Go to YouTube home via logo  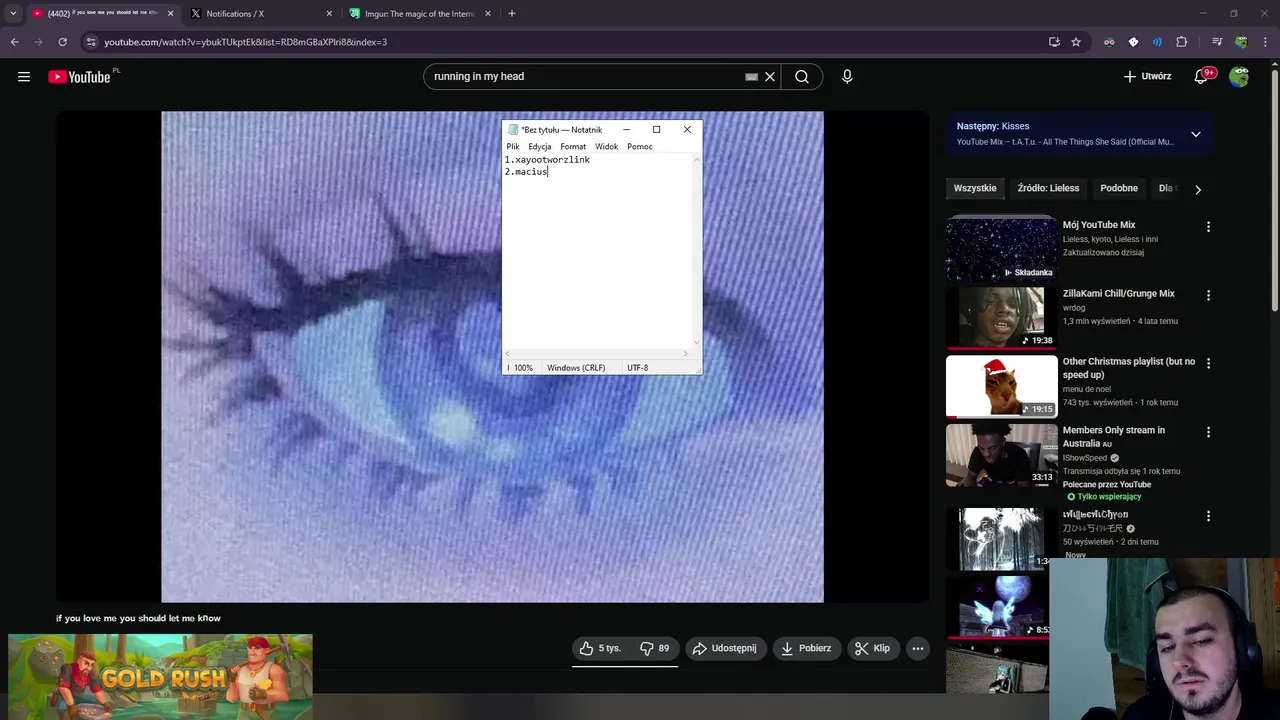pyautogui.click(x=79, y=77)
